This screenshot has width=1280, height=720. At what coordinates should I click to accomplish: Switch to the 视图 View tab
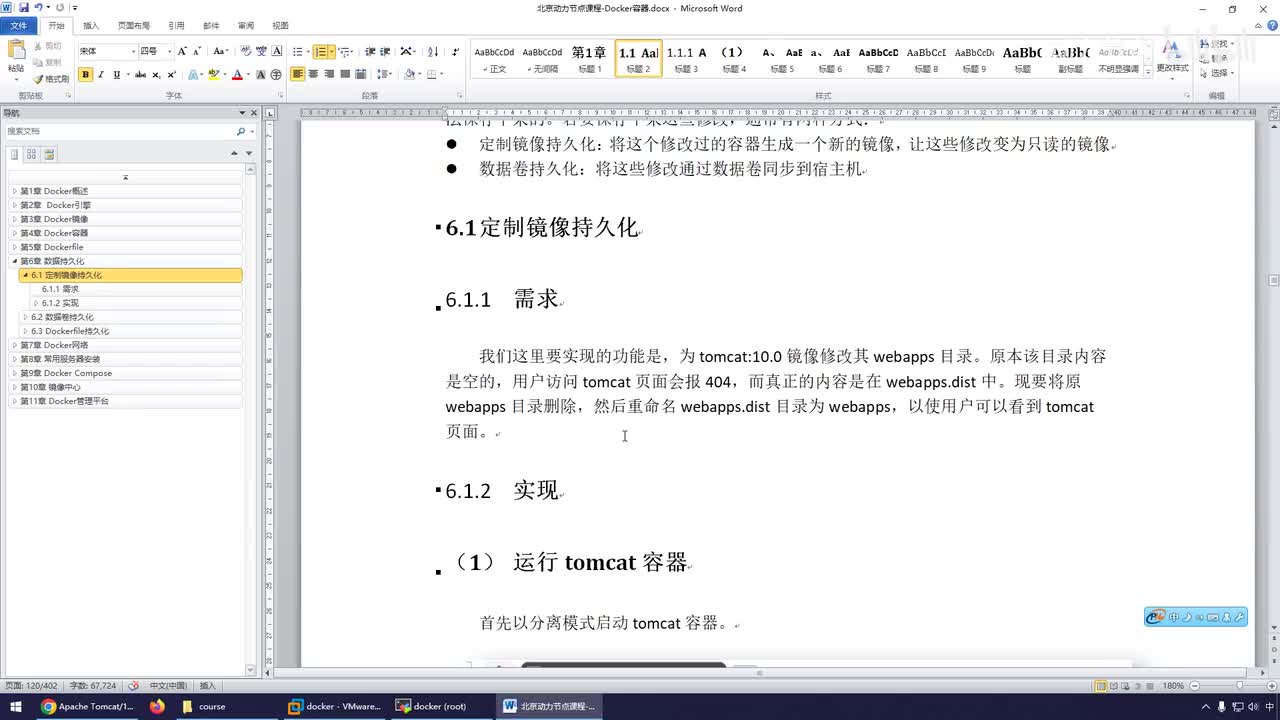click(x=281, y=25)
